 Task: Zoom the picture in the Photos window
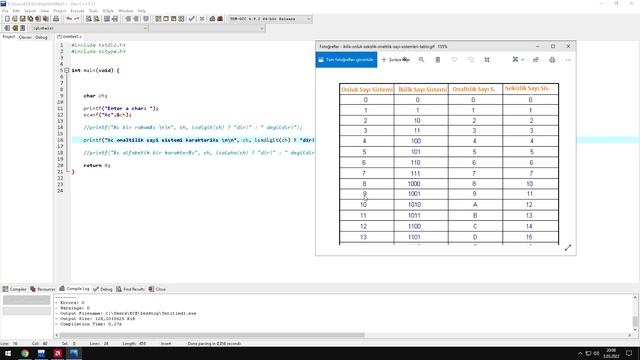[x=421, y=60]
